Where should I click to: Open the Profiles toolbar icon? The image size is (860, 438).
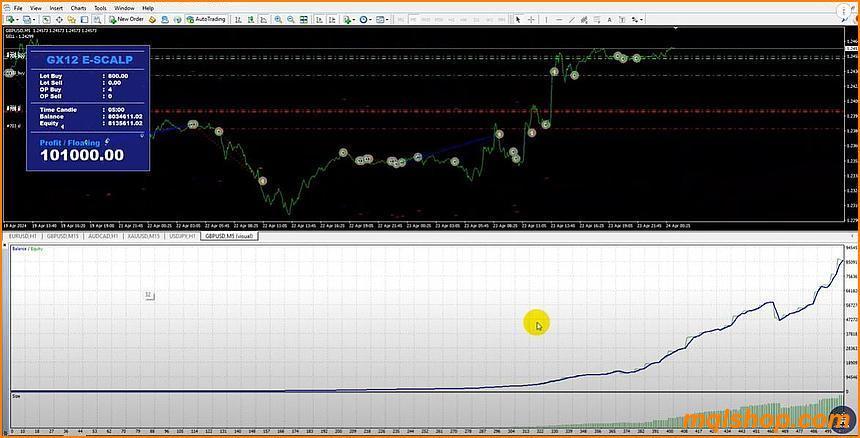(x=26, y=19)
